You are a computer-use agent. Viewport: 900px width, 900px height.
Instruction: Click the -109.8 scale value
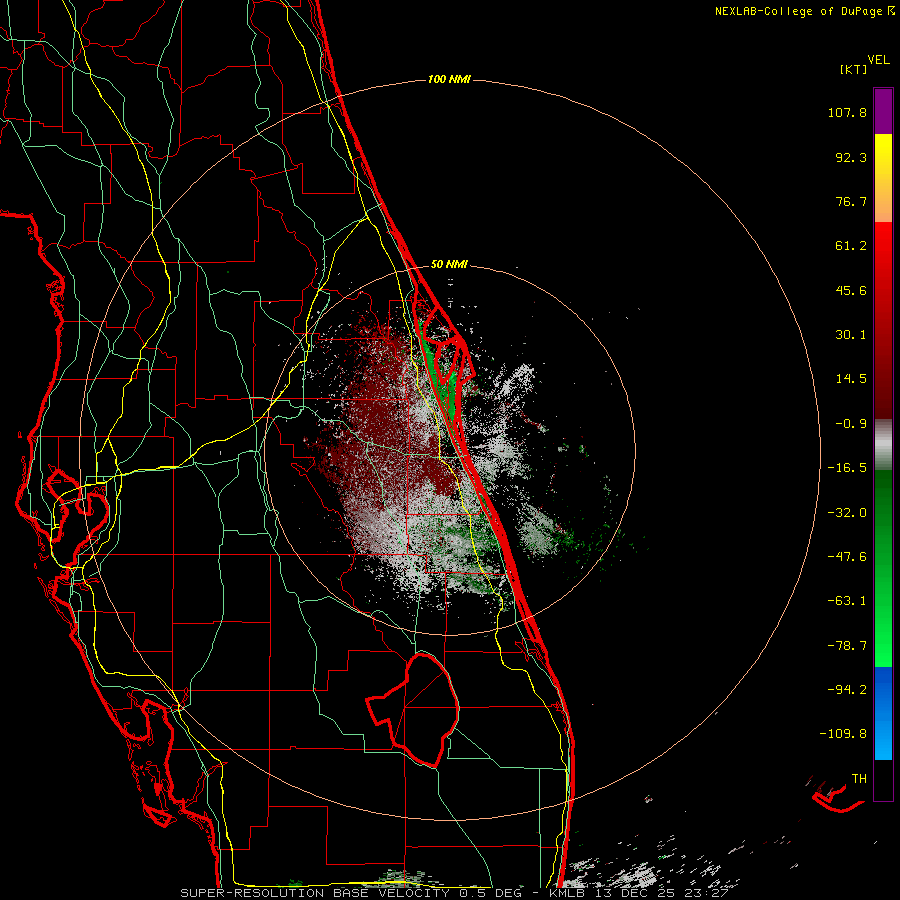843,734
